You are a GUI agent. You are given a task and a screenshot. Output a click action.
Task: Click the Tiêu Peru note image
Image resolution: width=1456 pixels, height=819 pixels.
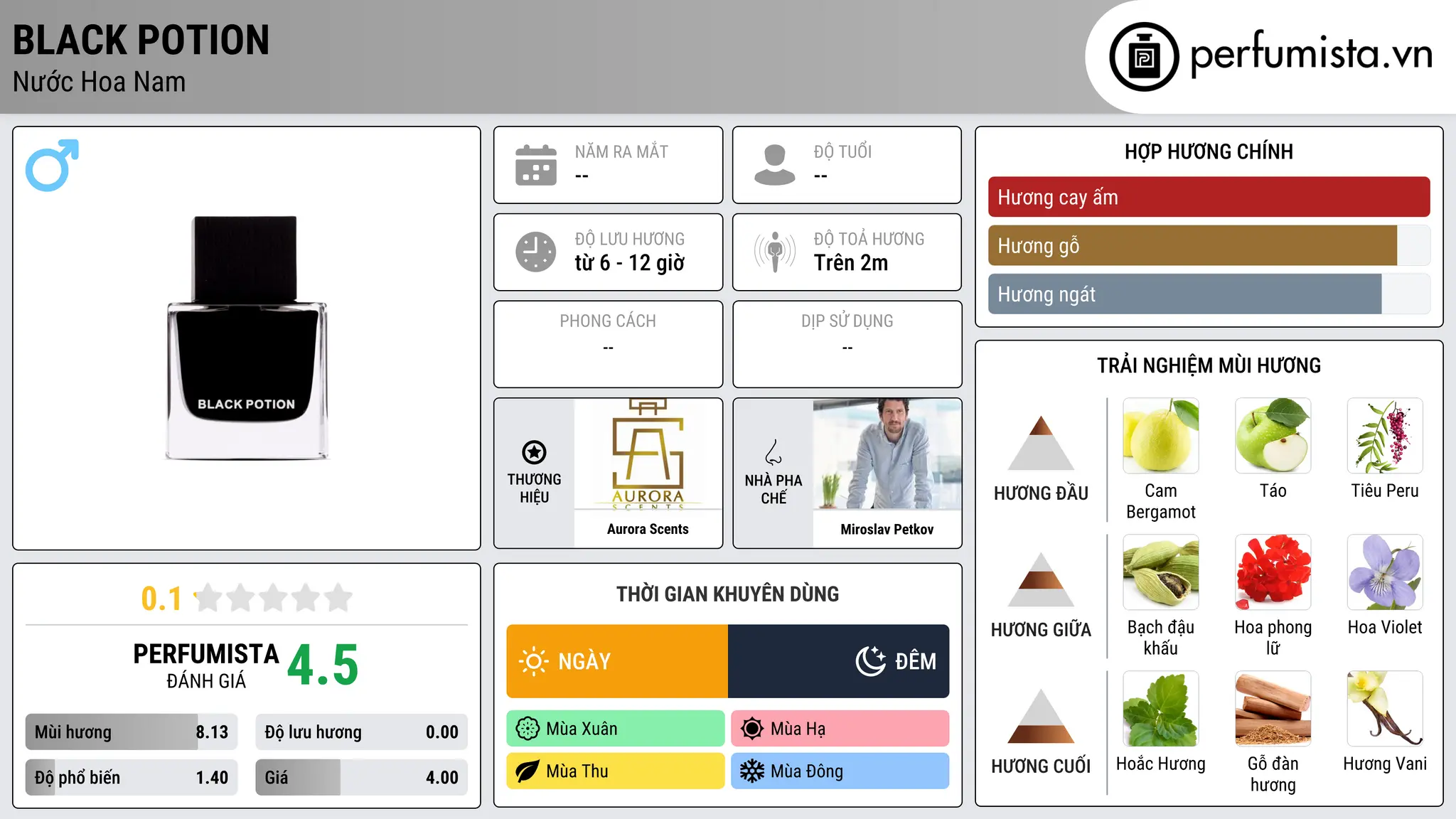coord(1385,436)
